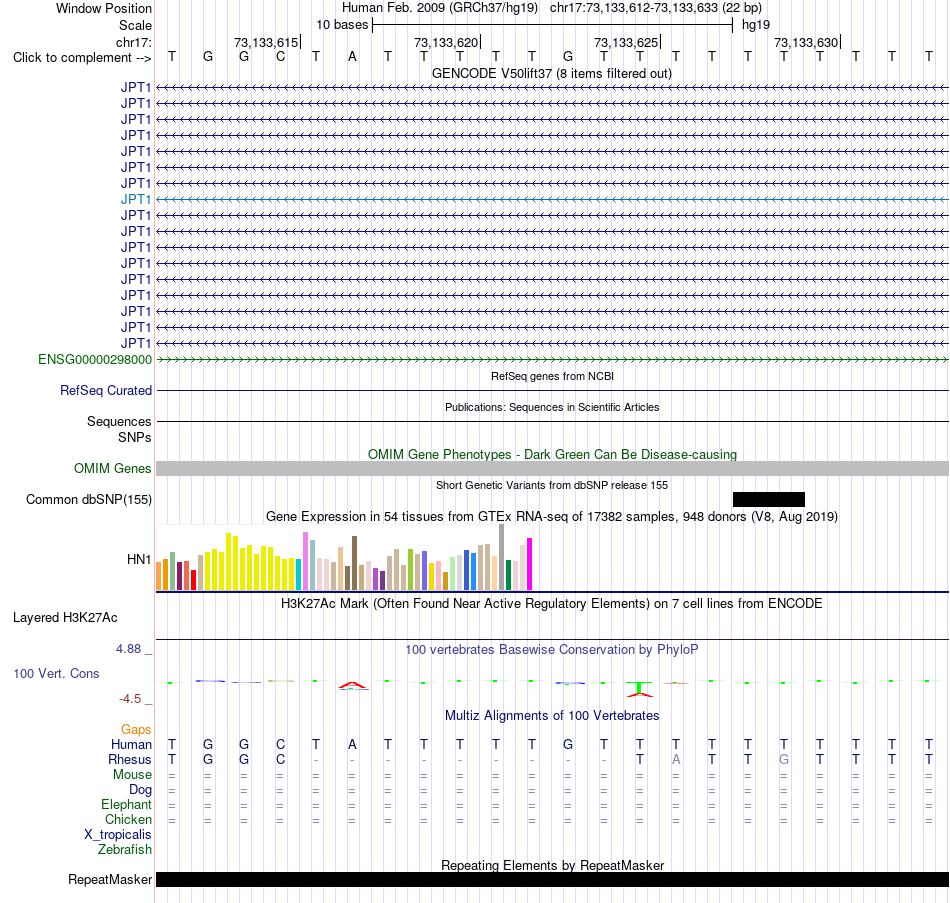Click the 'Click to complement -->' label
Viewport: 950px width, 903px height.
82,58
